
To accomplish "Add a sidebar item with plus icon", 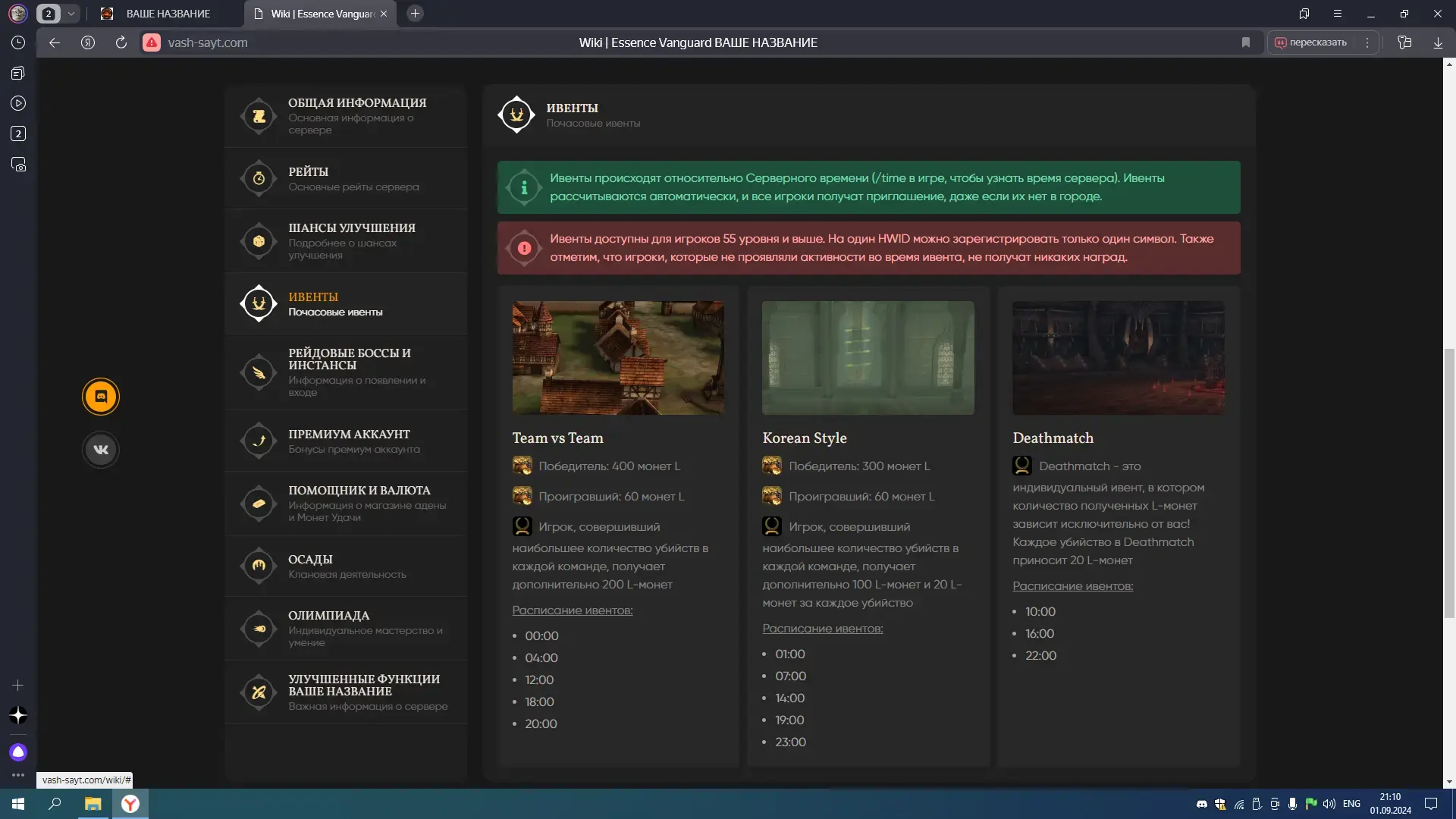I will 18,686.
